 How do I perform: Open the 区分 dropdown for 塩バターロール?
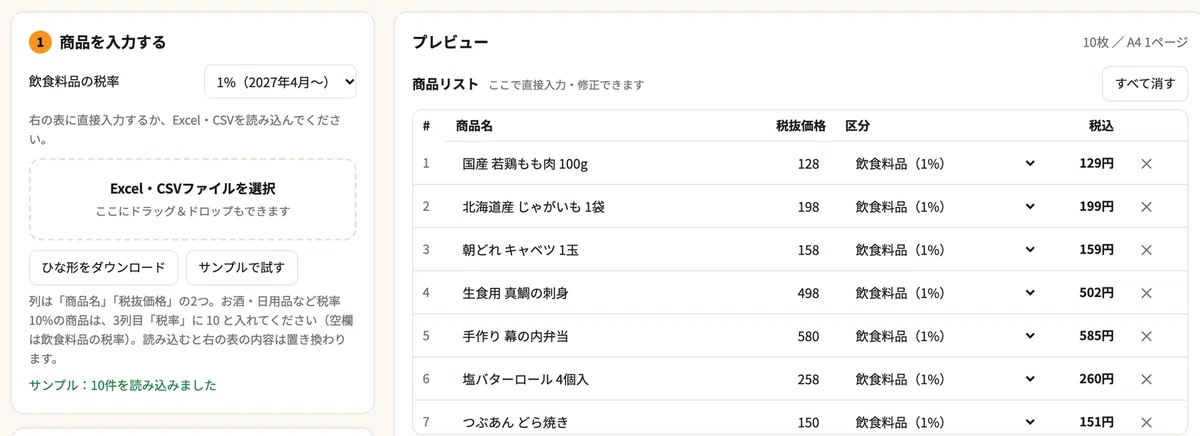(x=945, y=379)
